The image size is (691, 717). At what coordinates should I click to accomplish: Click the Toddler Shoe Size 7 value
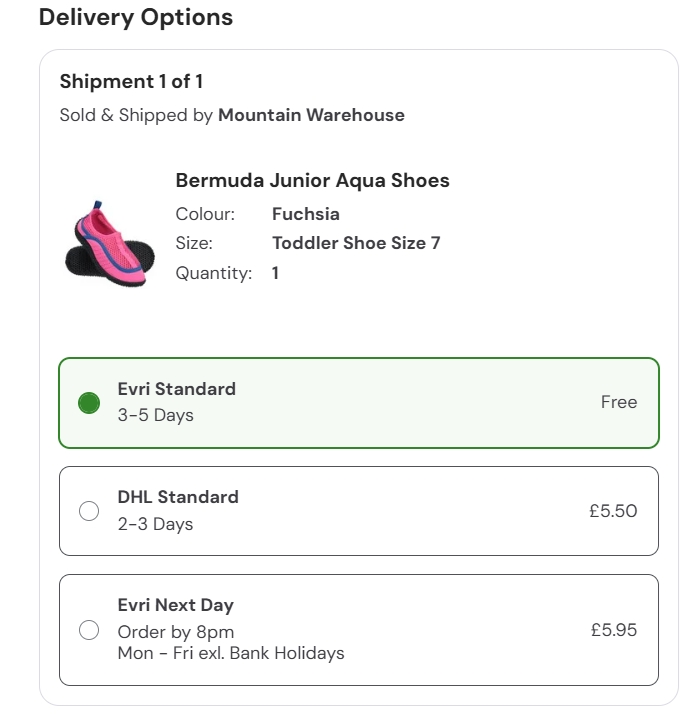click(356, 243)
